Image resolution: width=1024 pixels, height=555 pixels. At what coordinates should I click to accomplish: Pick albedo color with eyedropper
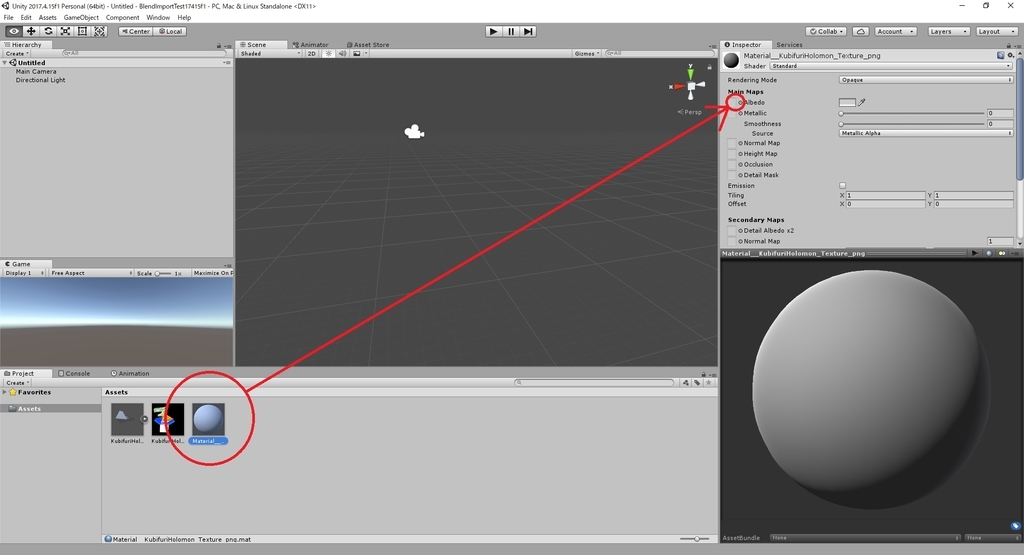[x=862, y=103]
